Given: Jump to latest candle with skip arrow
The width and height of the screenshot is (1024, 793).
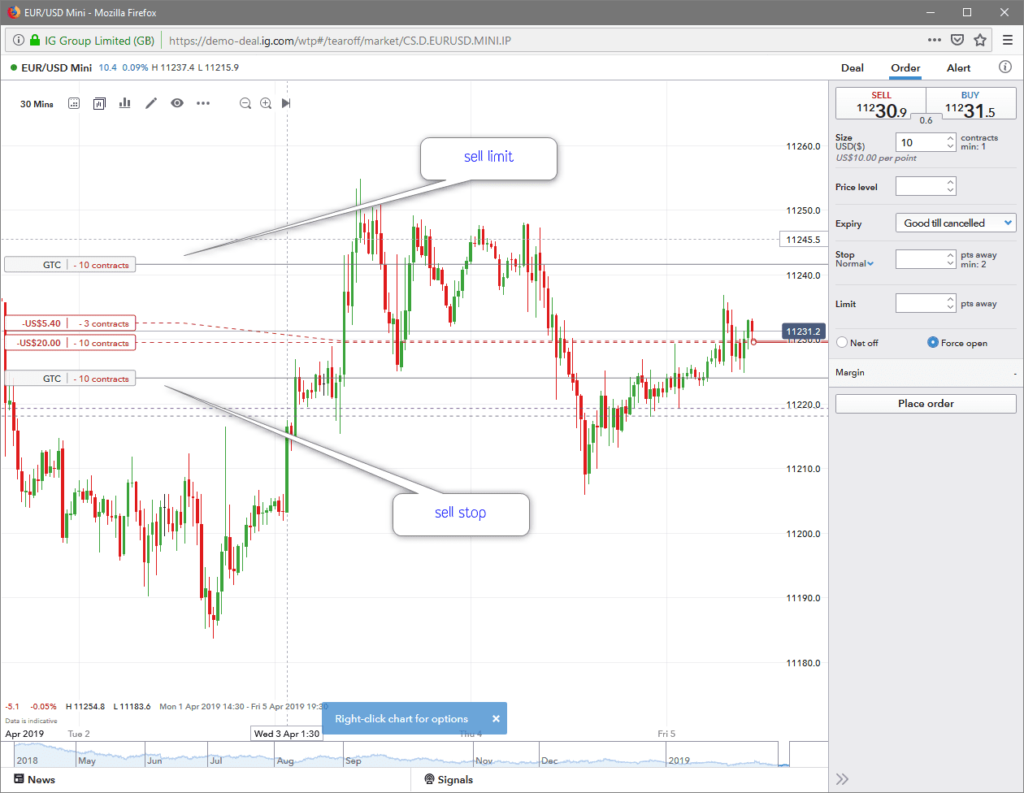Looking at the screenshot, I should coord(286,103).
